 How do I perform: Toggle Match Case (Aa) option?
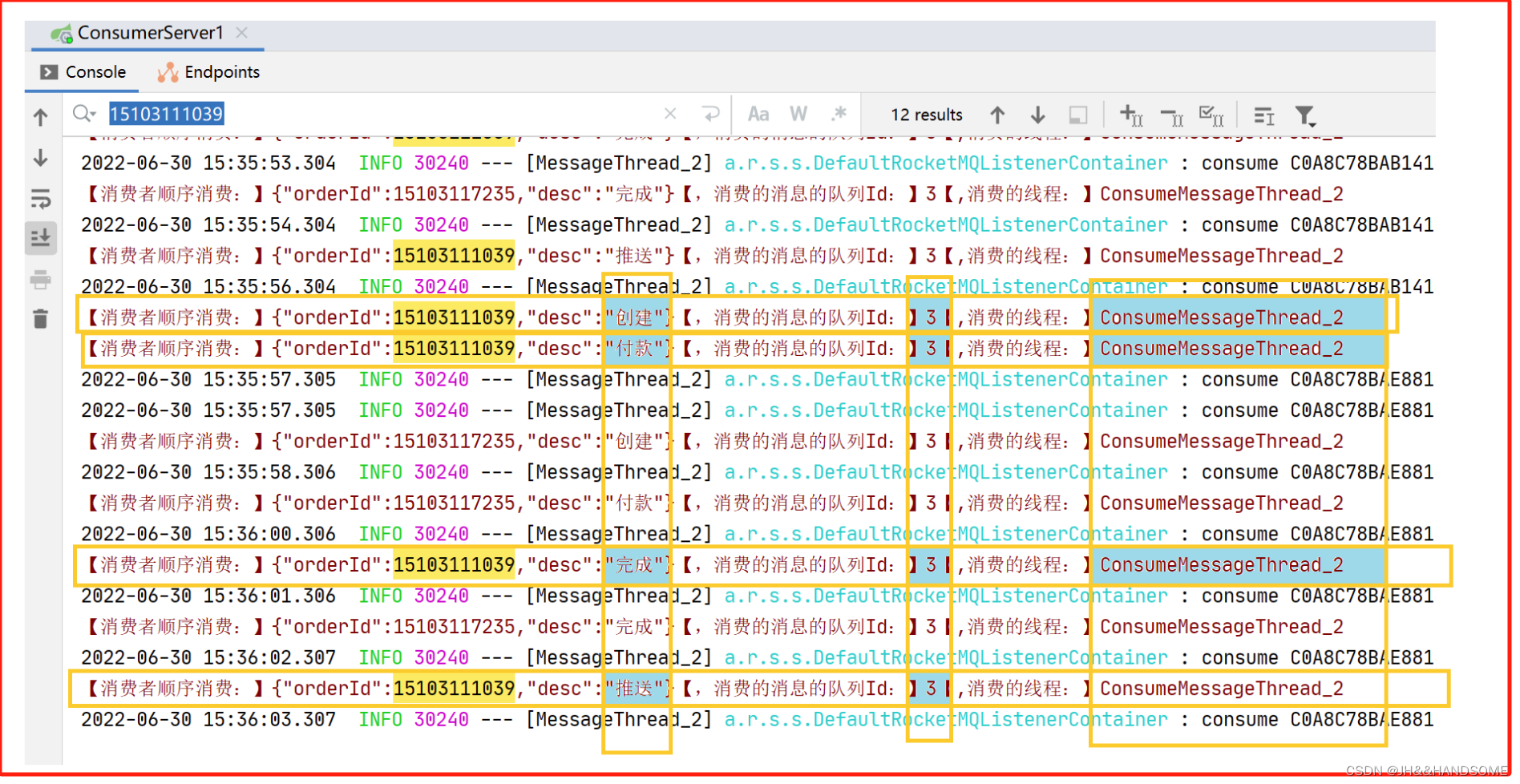(x=758, y=114)
